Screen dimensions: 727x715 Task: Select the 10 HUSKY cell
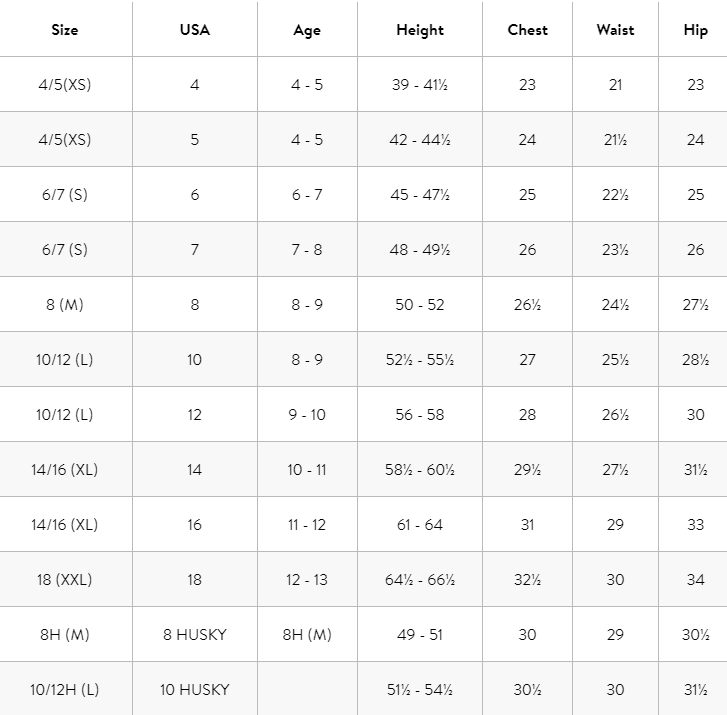pyautogui.click(x=195, y=689)
